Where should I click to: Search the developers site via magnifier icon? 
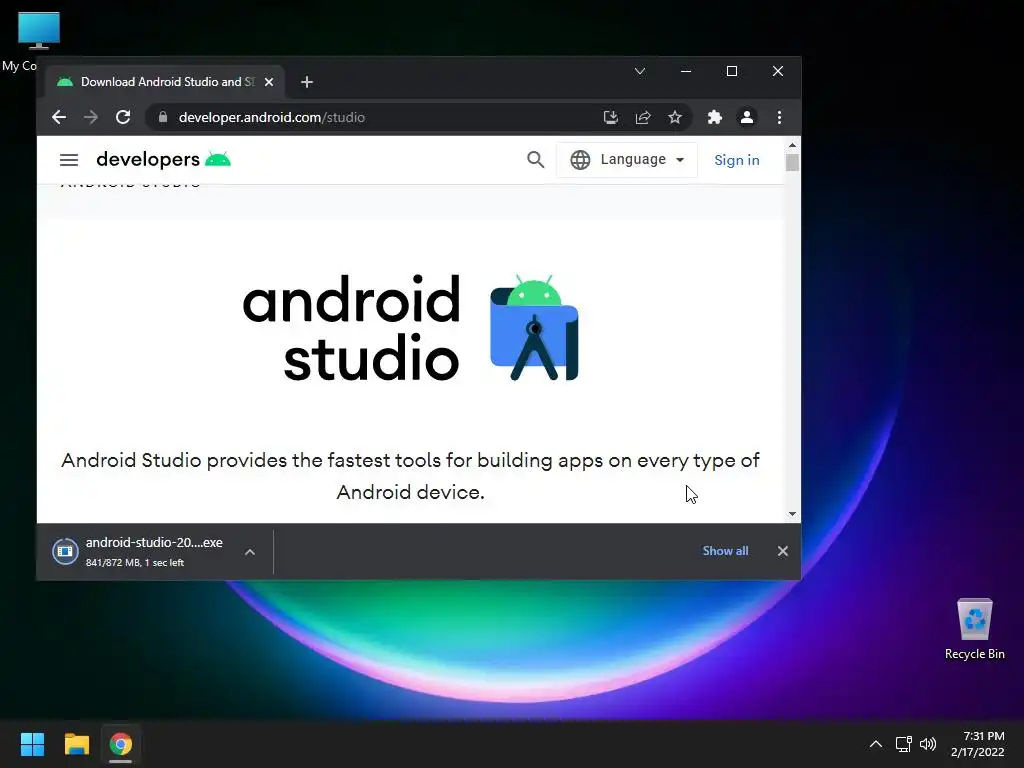pos(536,160)
